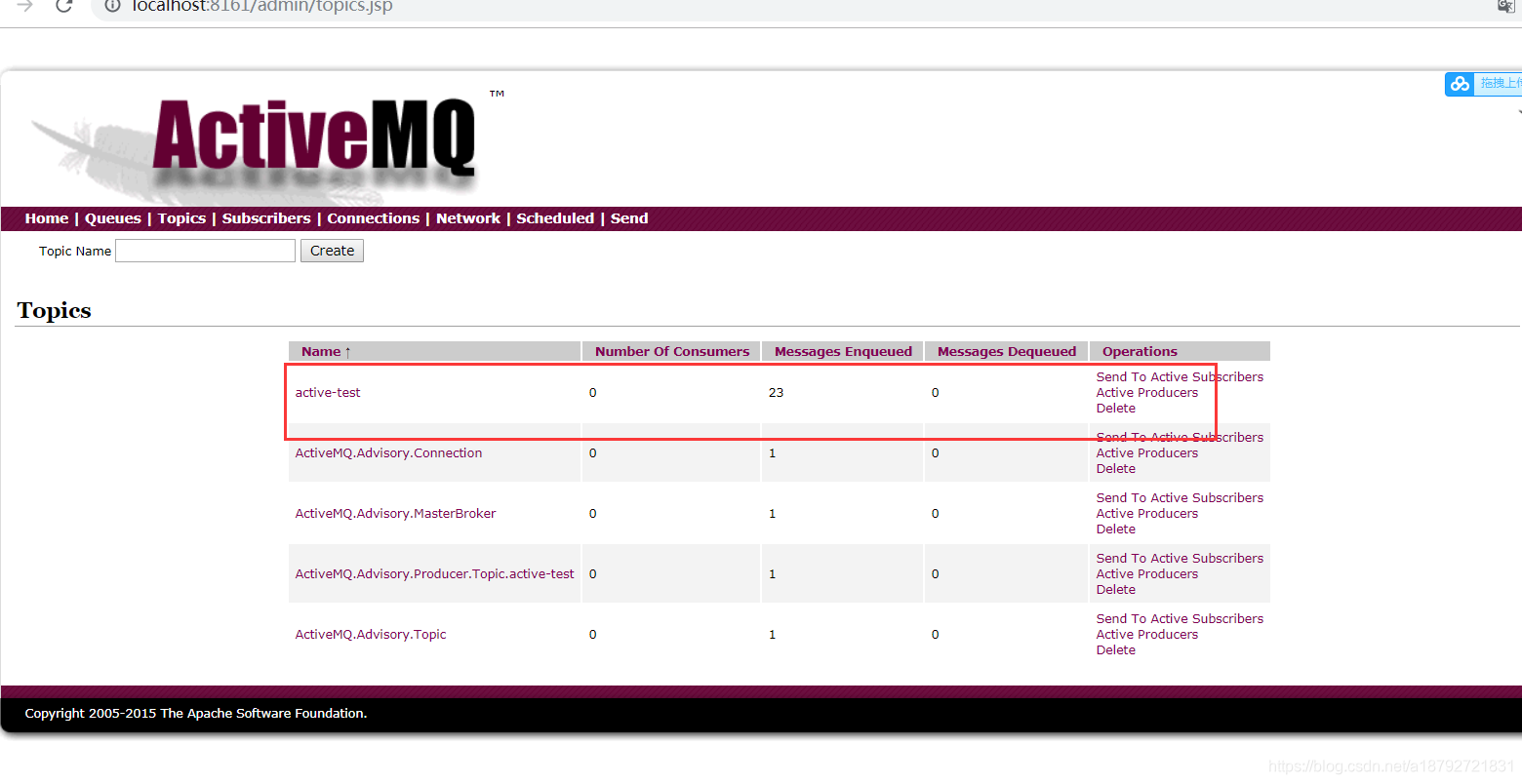Screen dimensions: 1522x784
Task: Delete the ActiveMQ.Advisory.Connection topic
Action: (1116, 468)
